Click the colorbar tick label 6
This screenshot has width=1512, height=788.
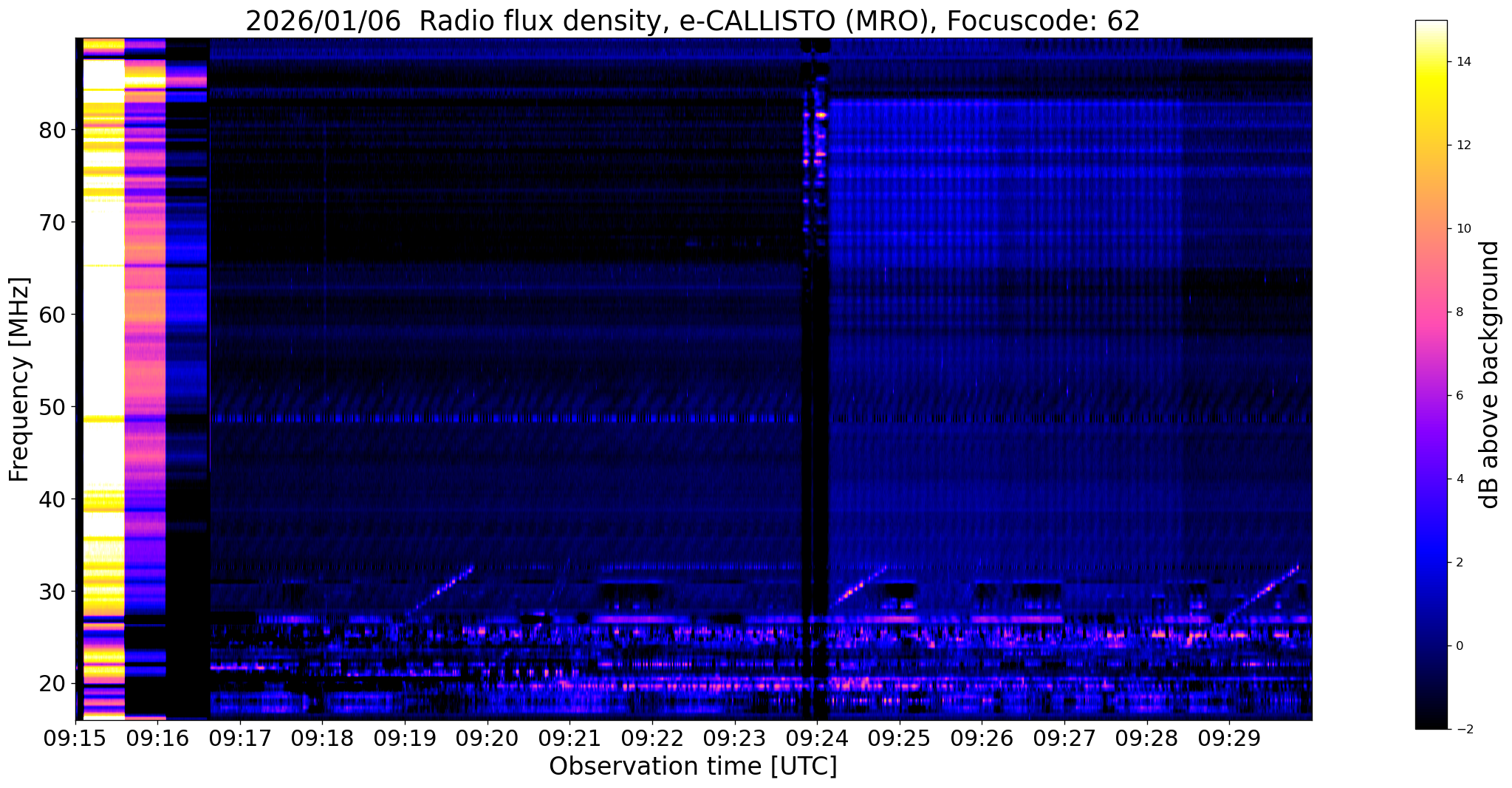[1459, 396]
